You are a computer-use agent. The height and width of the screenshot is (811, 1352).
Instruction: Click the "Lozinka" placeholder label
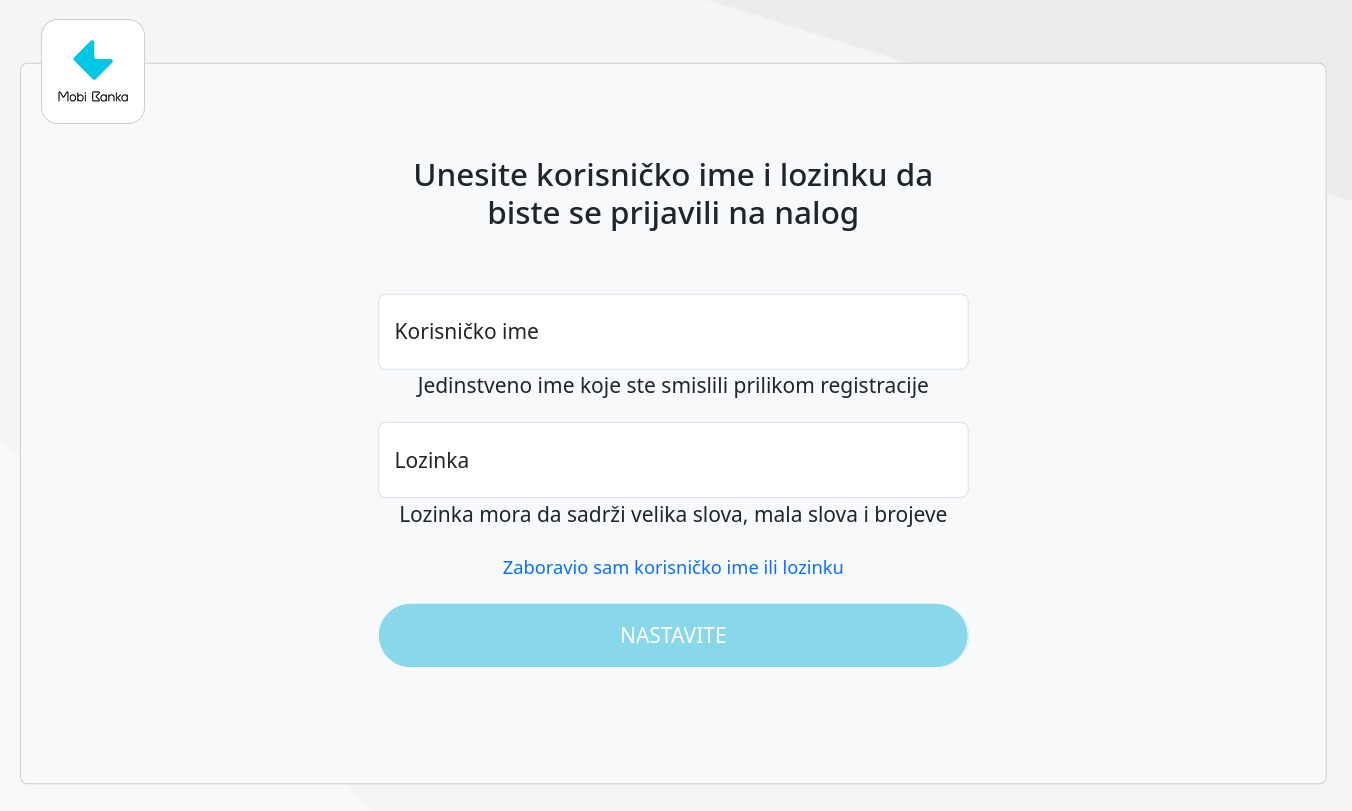point(432,460)
